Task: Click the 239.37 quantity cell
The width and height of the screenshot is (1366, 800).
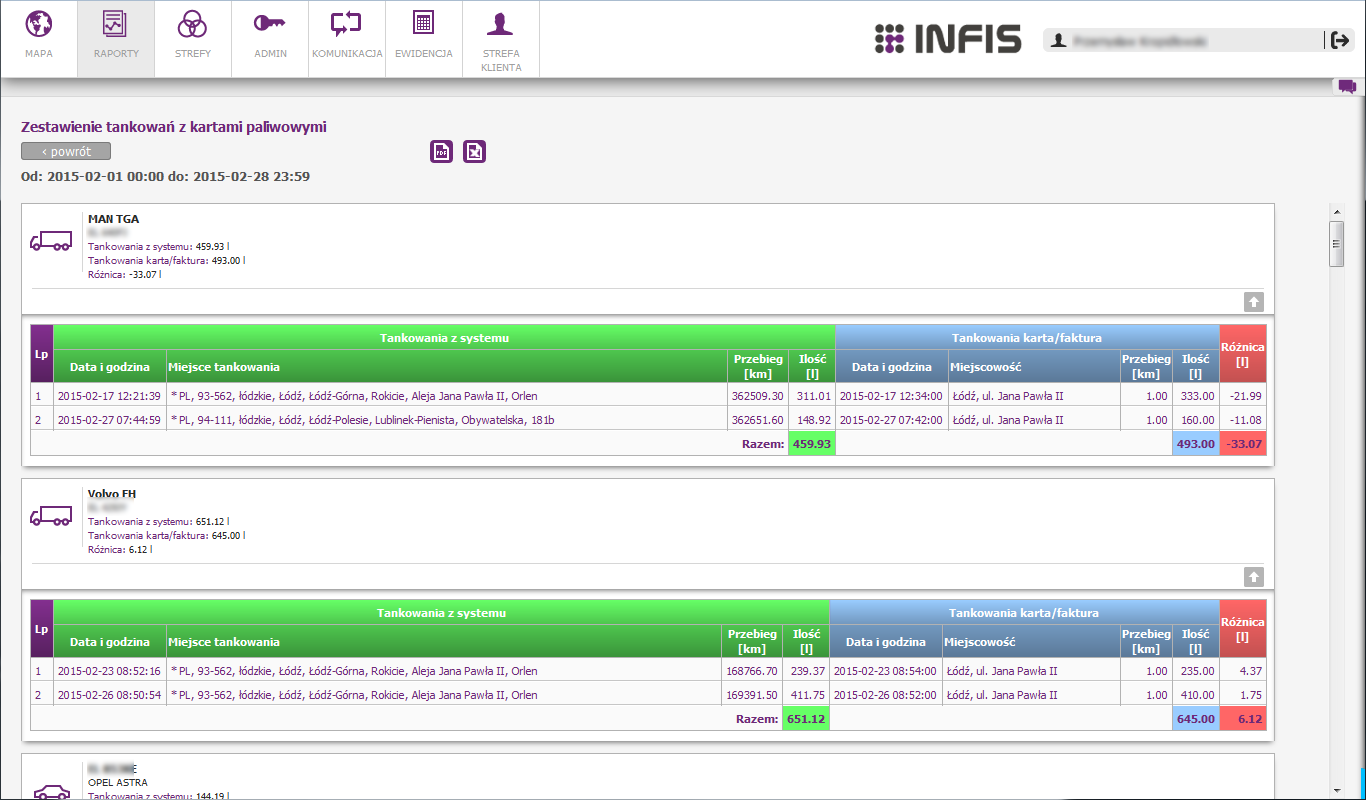Action: [x=806, y=671]
